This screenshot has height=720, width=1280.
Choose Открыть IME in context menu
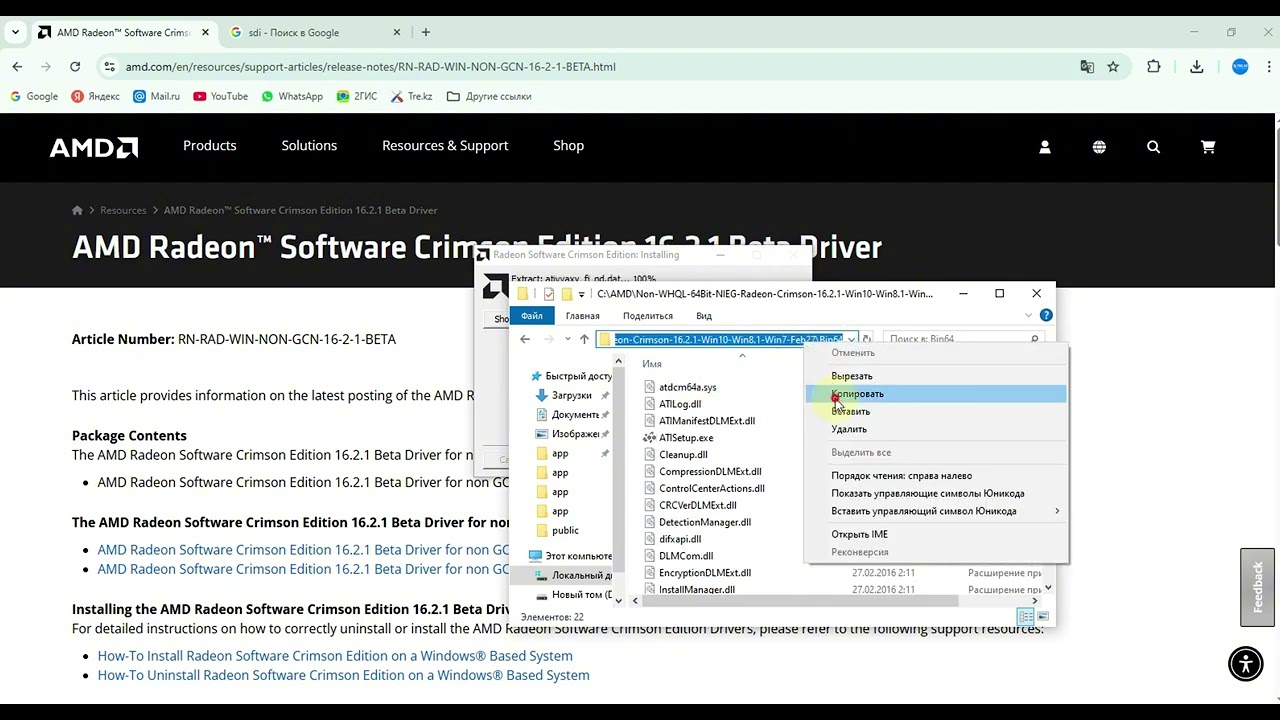(x=936, y=534)
